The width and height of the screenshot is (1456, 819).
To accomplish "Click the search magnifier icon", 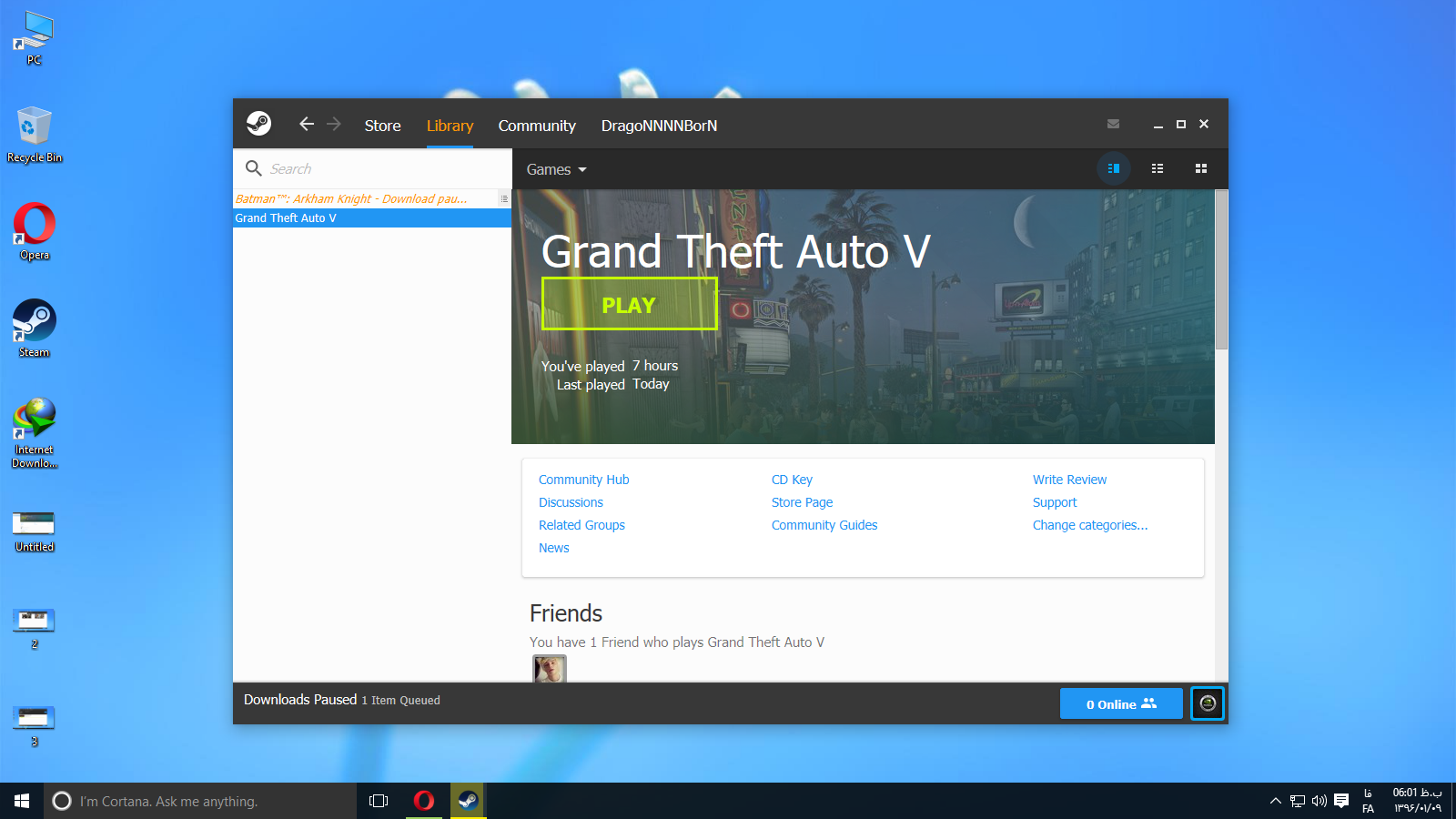I will 254,168.
